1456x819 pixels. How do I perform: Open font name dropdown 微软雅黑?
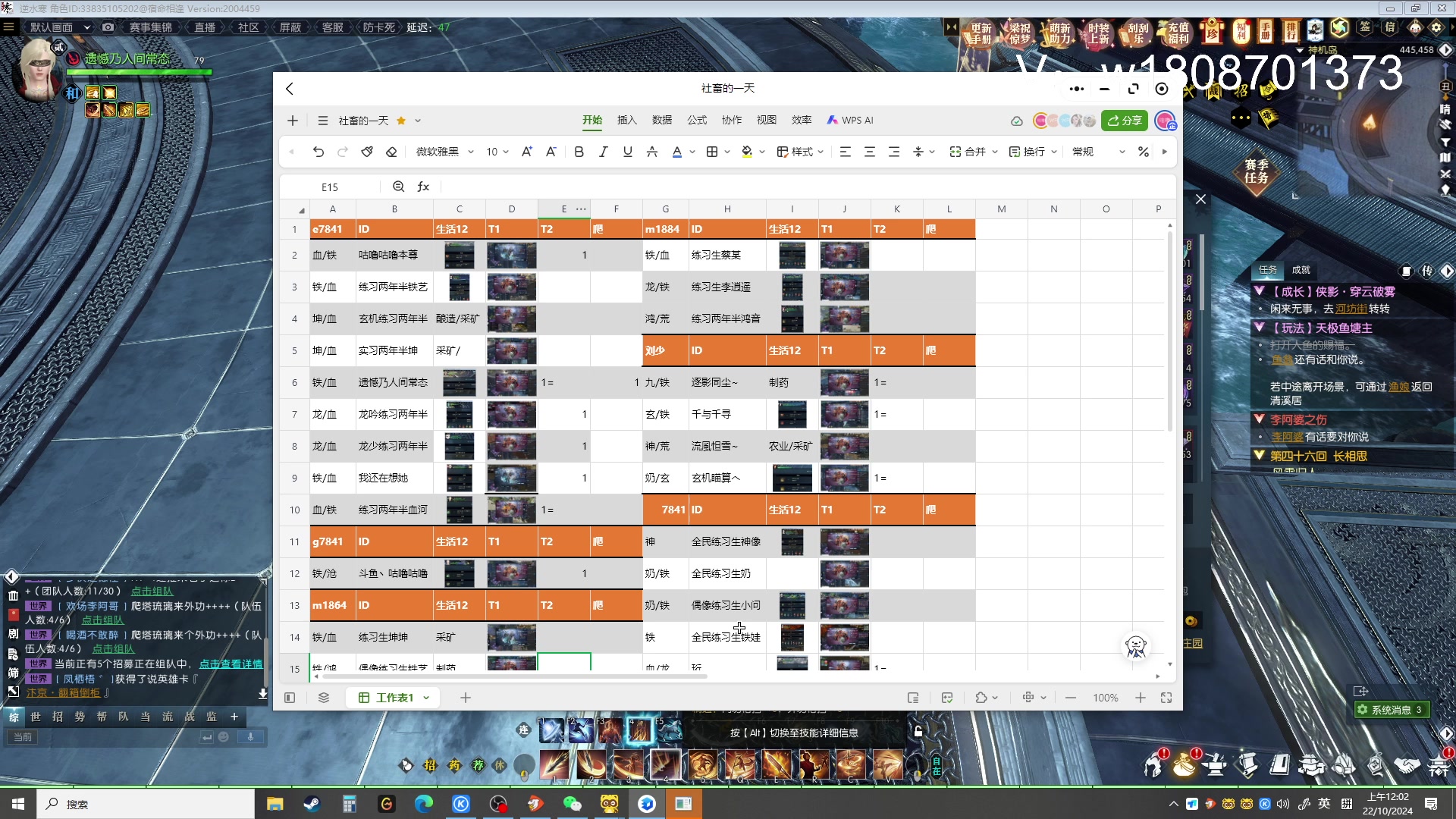point(445,152)
